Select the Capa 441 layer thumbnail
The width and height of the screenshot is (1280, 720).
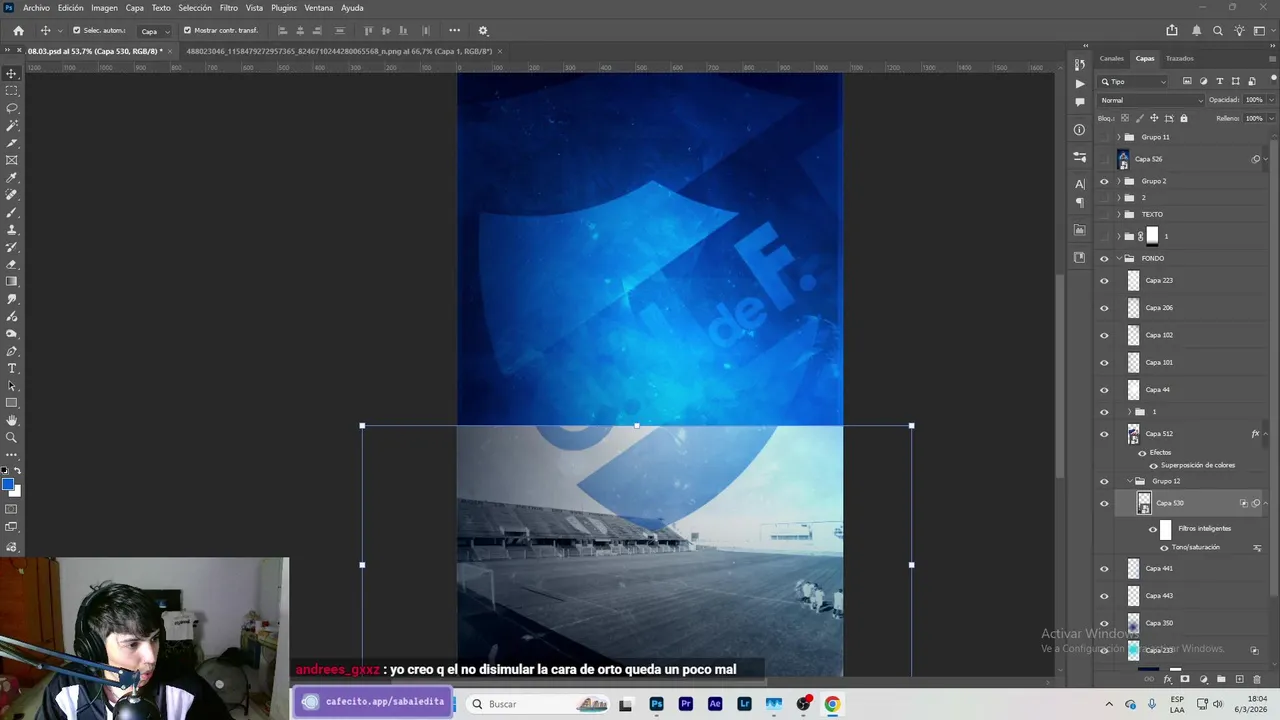(x=1133, y=568)
